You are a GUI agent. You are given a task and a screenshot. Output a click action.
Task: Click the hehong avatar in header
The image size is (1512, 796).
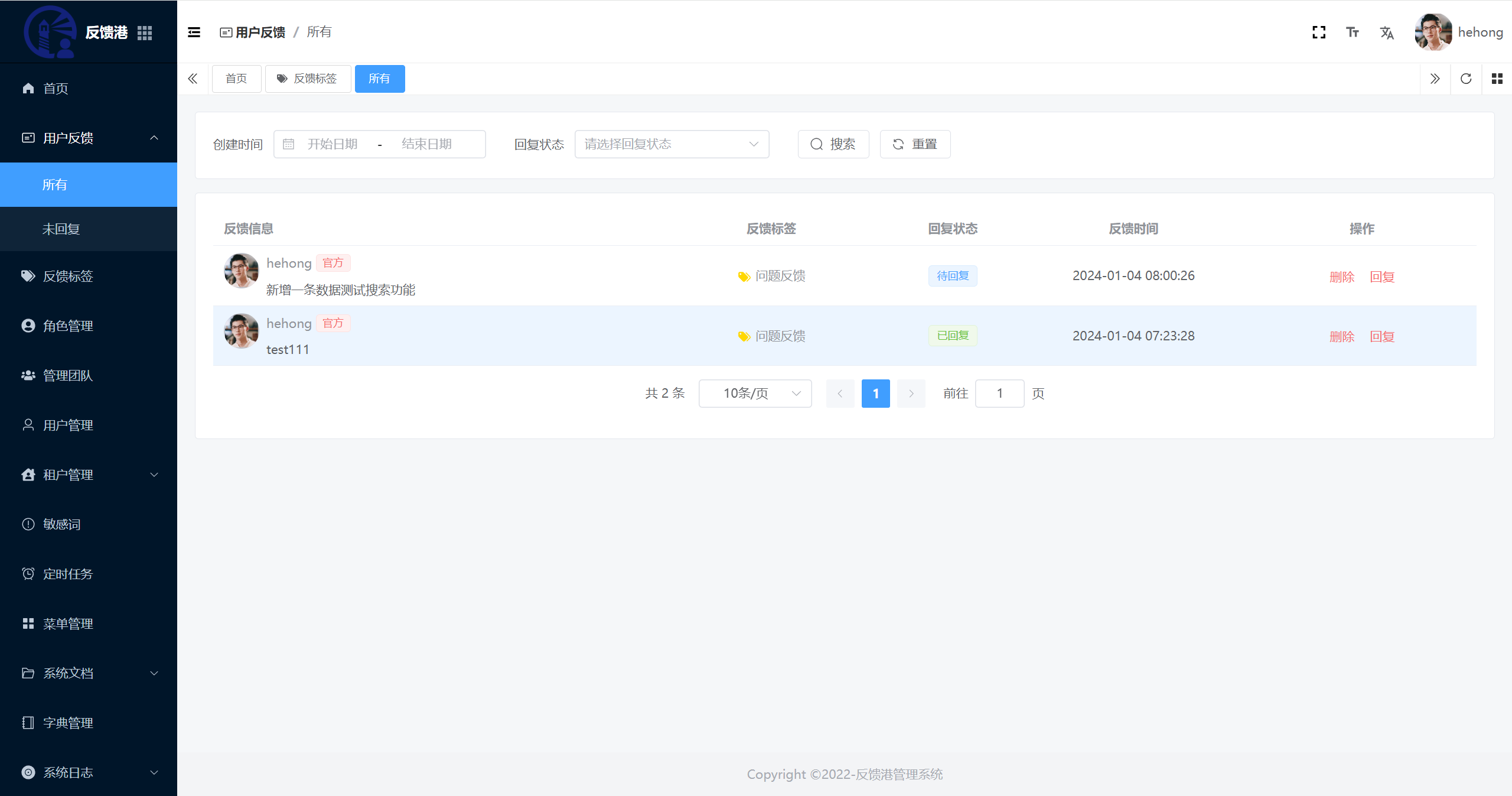pos(1433,33)
